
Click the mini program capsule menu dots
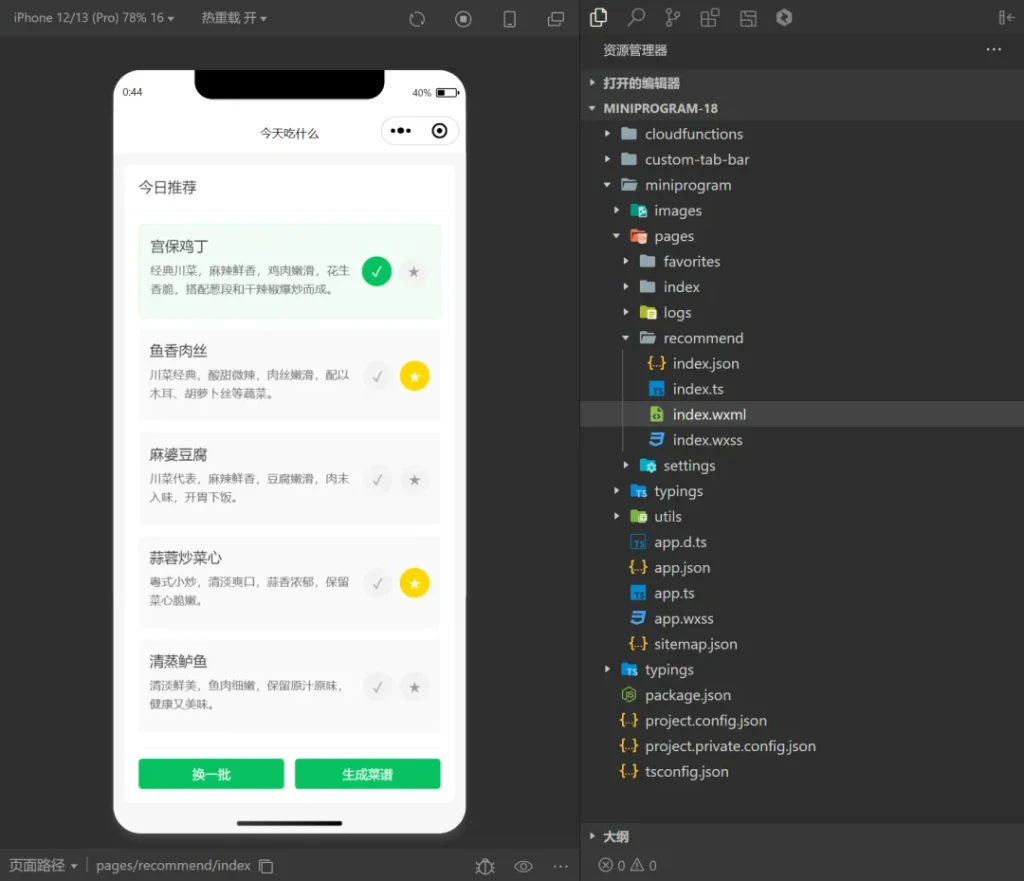[x=401, y=131]
